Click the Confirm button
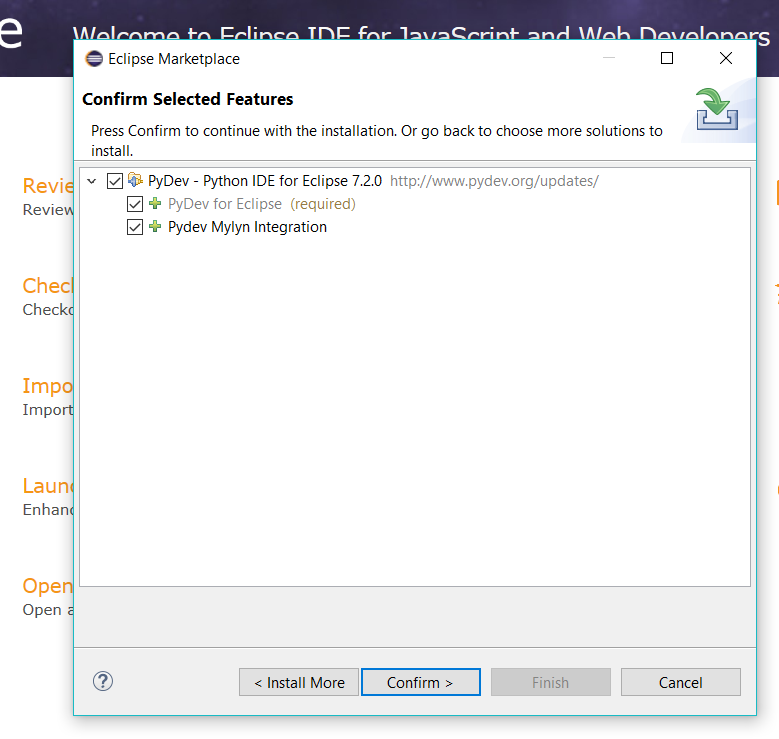 [x=420, y=682]
